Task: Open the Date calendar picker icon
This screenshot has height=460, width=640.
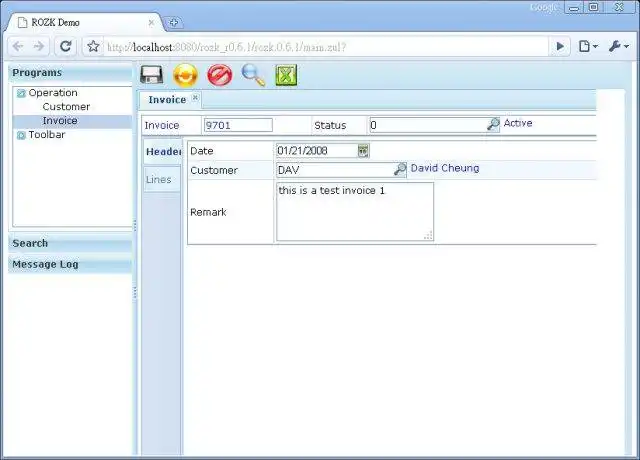Action: pos(363,151)
